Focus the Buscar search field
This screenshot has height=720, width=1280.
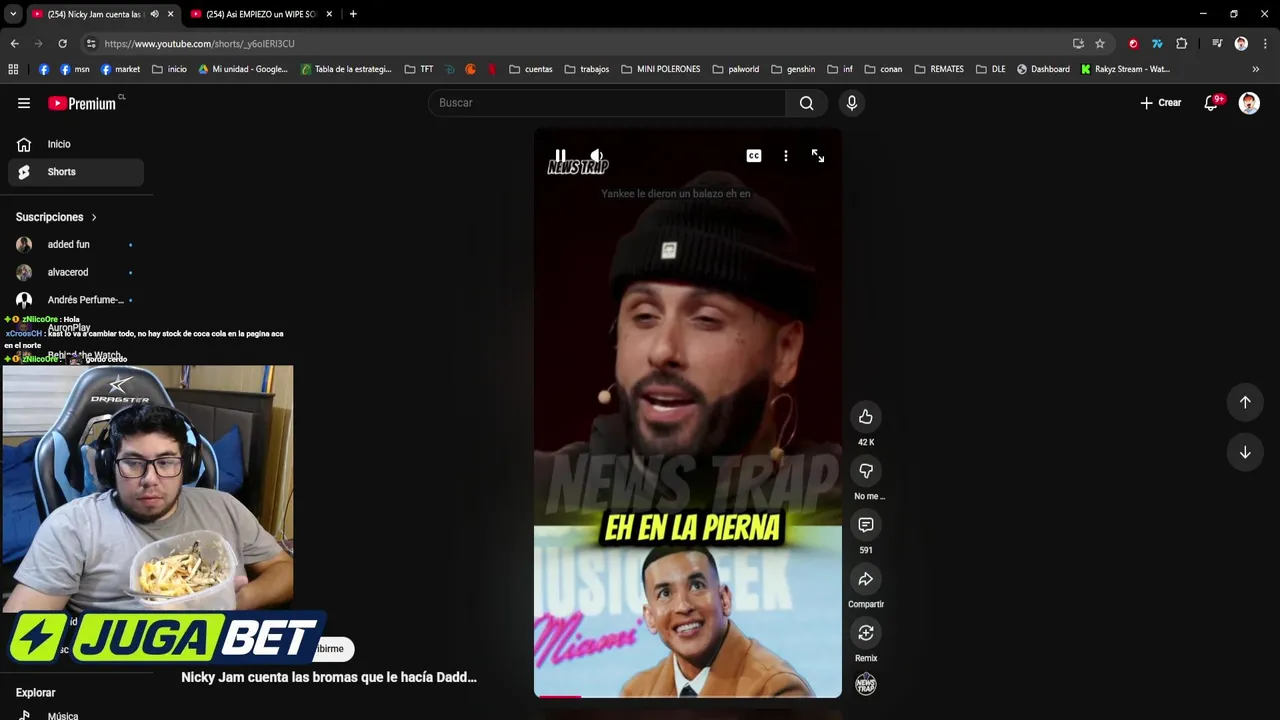click(x=607, y=103)
